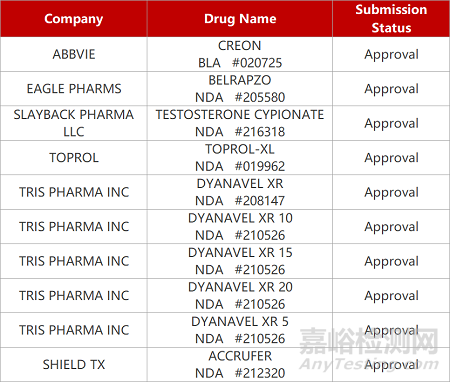Click the DYANAVEL XR 5 cell
This screenshot has width=450, height=382.
(x=240, y=330)
